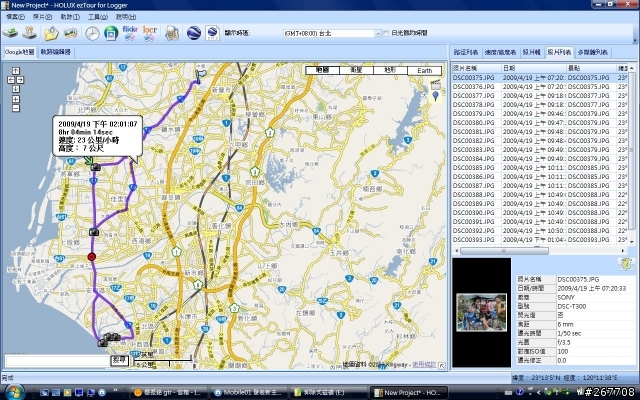640x400 pixels.
Task: Click the open folder toolbar icon
Action: (51, 33)
